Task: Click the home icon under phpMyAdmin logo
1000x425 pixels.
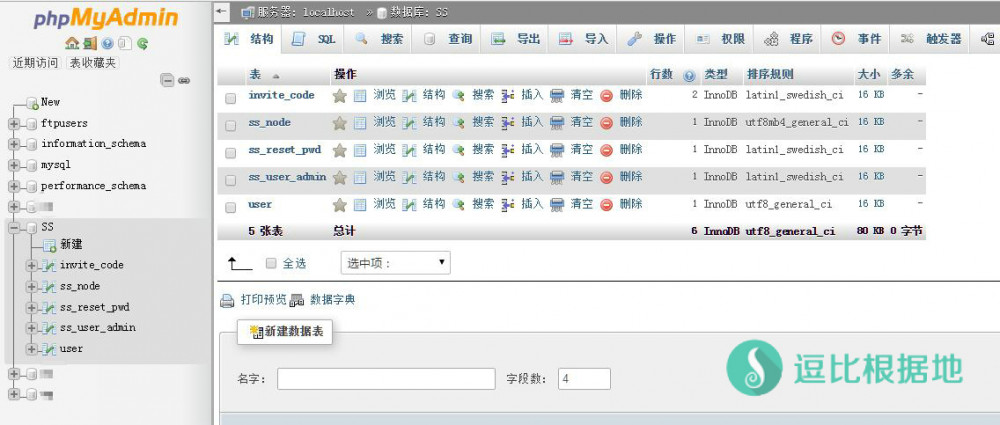Action: pyautogui.click(x=71, y=44)
